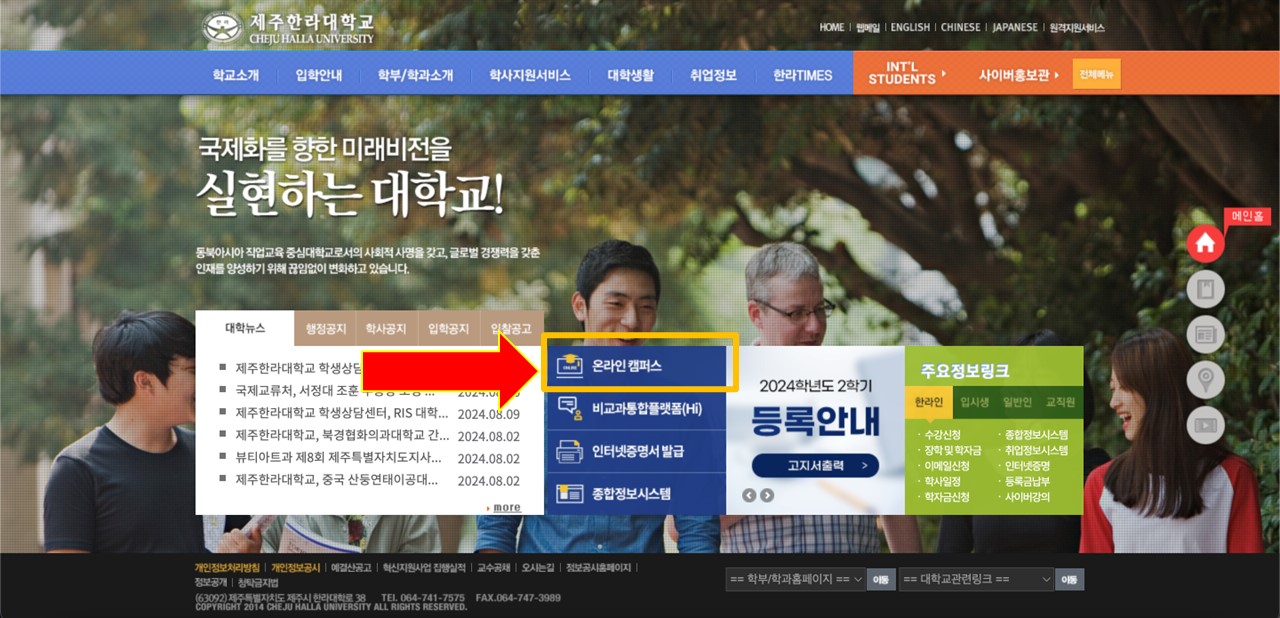This screenshot has width=1280, height=618.
Task: Click the more link under the news list
Action: tap(505, 507)
